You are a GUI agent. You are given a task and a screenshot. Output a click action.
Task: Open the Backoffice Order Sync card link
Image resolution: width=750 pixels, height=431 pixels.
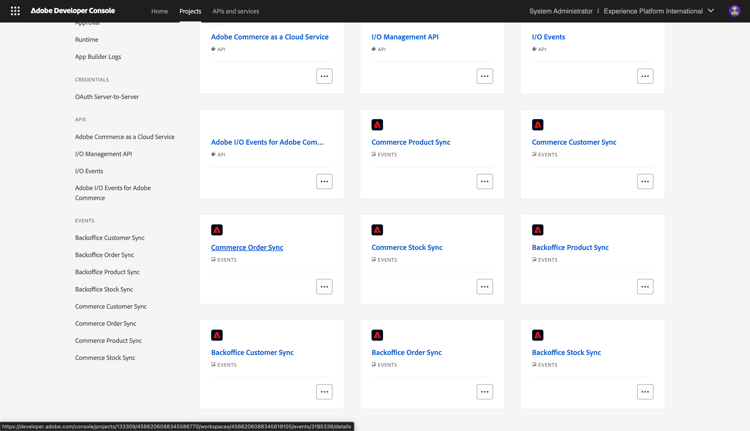pos(407,353)
